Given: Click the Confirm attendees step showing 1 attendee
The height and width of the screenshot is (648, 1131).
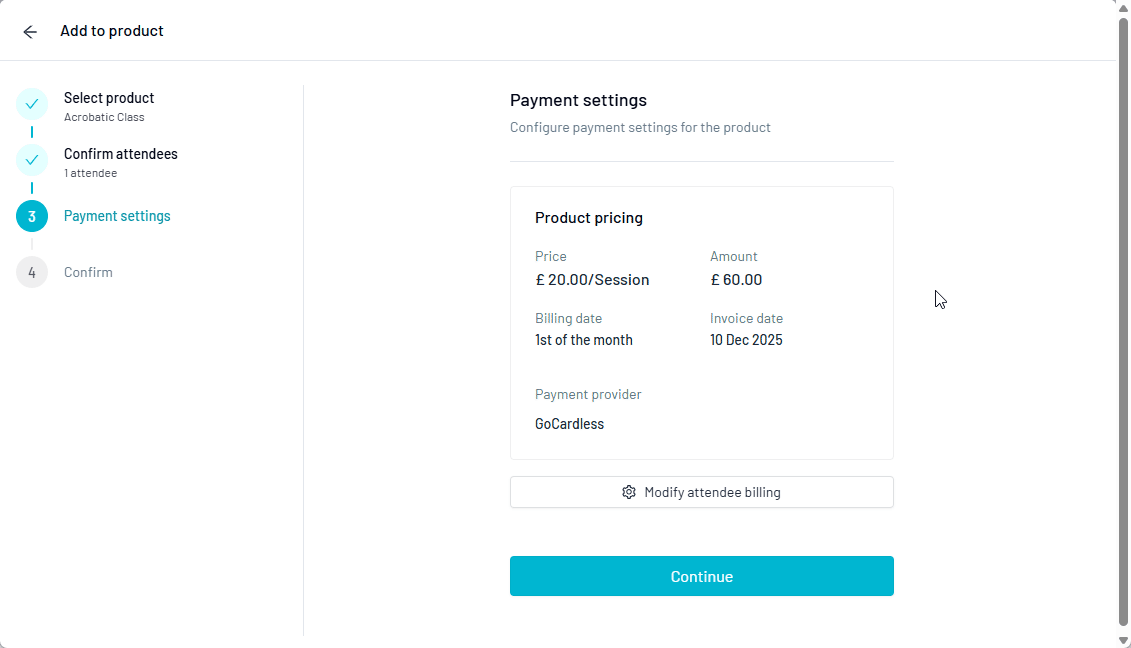Looking at the screenshot, I should [x=120, y=154].
